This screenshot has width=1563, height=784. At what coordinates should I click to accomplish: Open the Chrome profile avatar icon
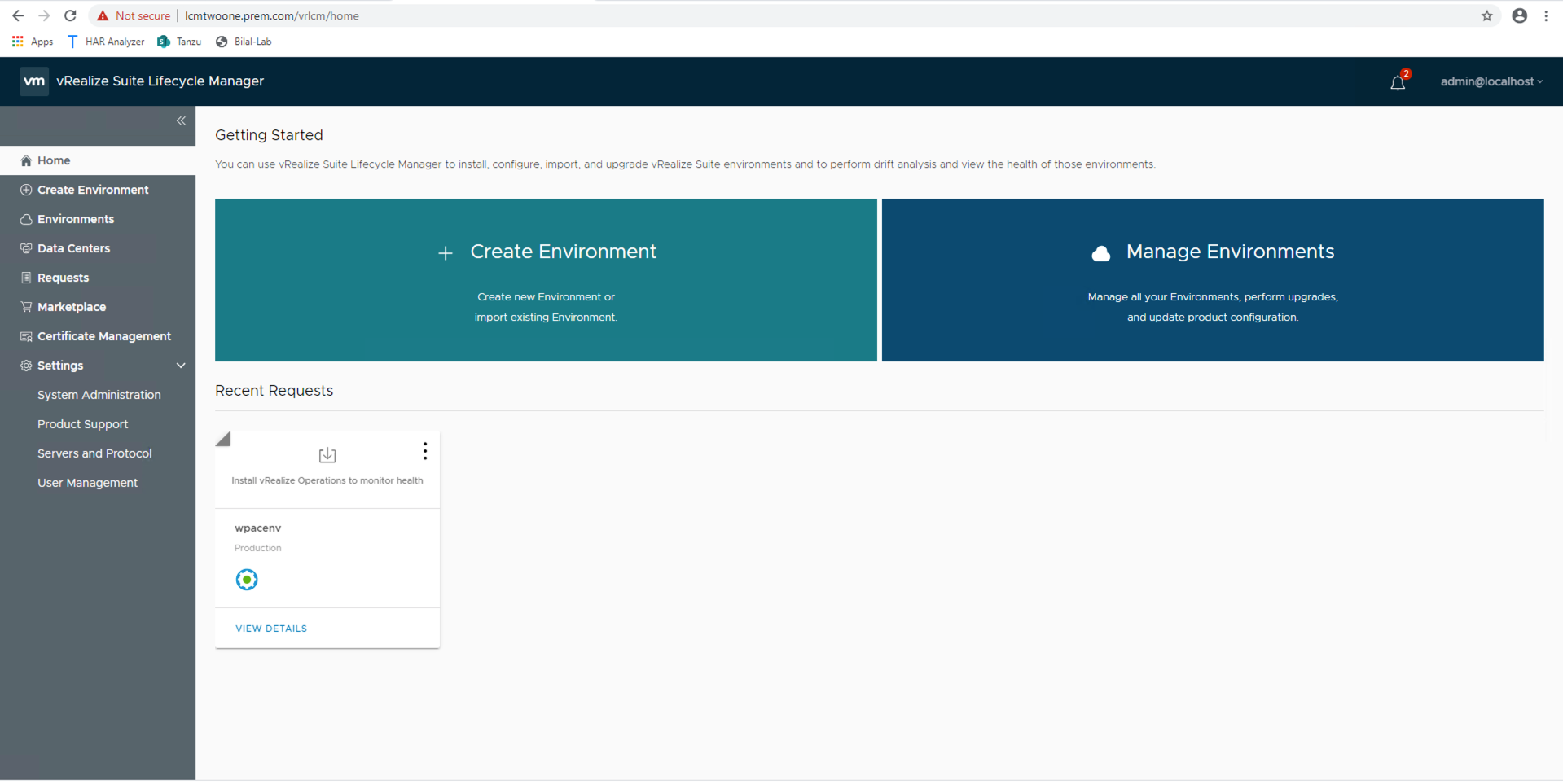point(1520,15)
